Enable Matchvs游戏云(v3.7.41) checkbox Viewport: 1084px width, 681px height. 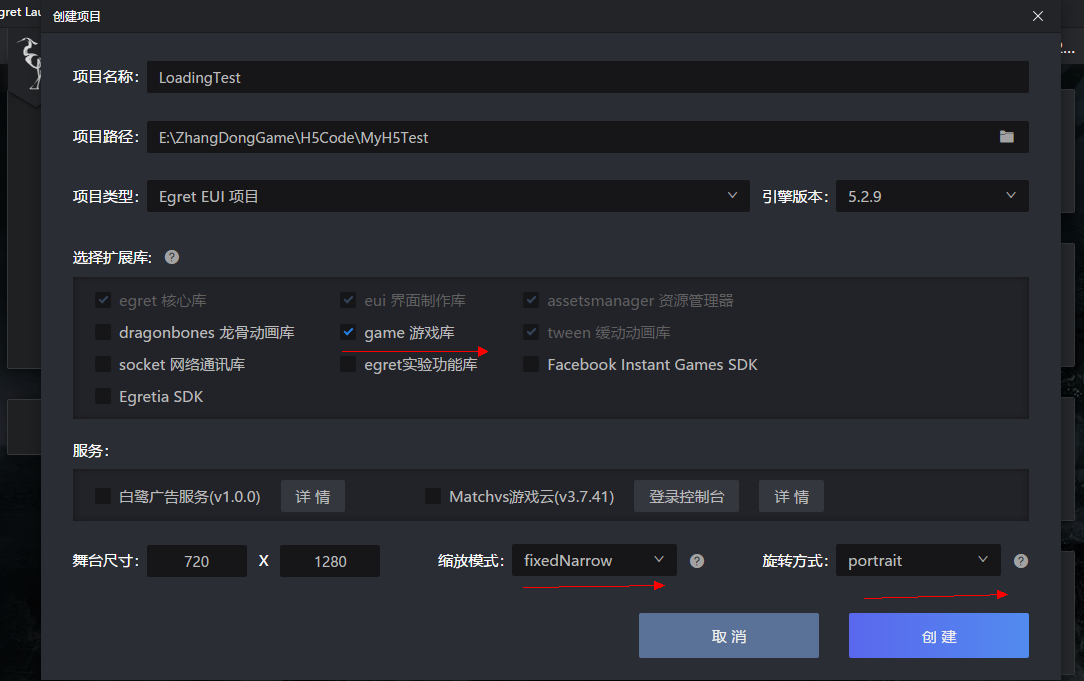tap(433, 496)
